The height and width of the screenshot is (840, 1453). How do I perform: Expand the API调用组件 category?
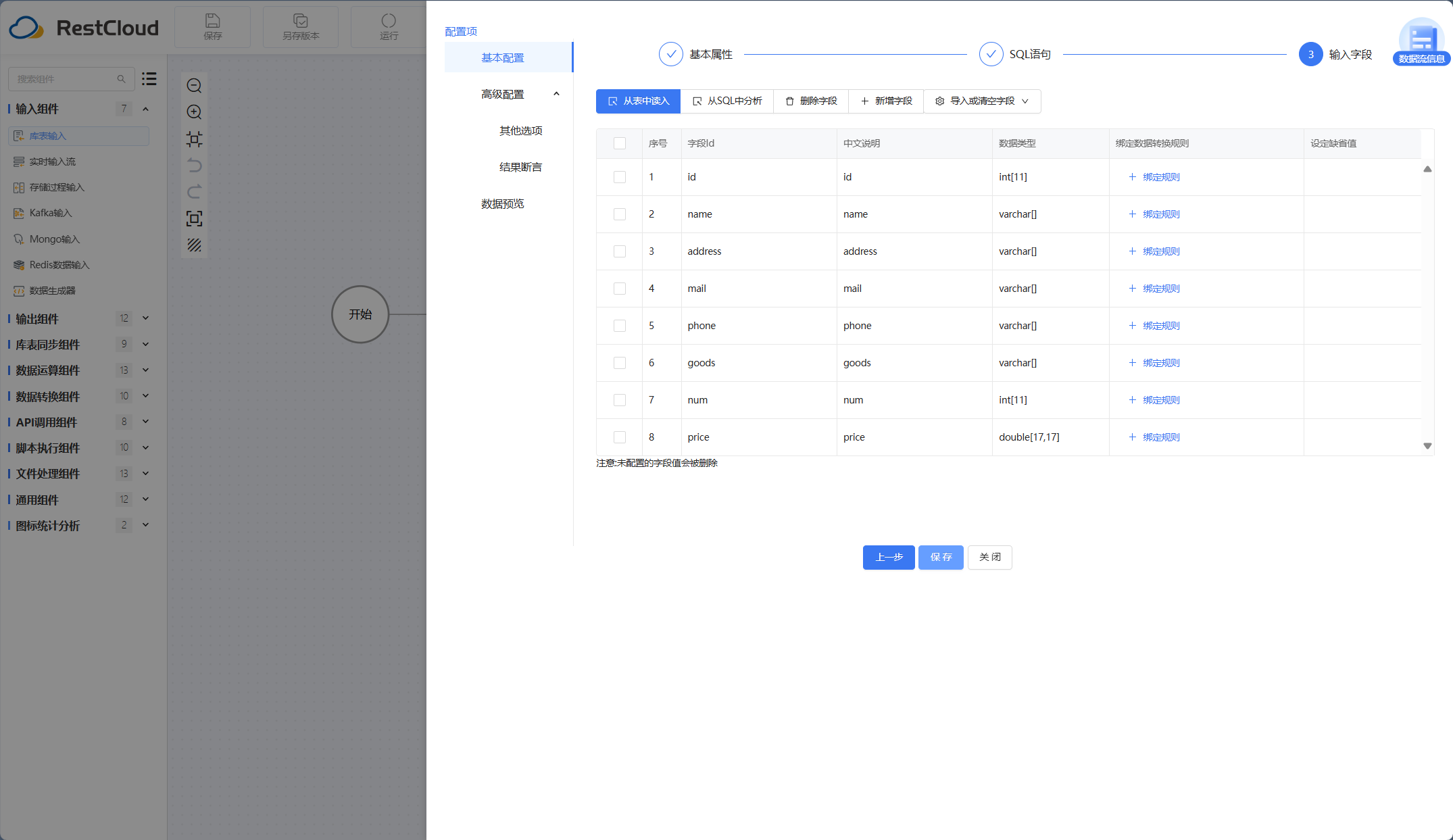tap(145, 422)
